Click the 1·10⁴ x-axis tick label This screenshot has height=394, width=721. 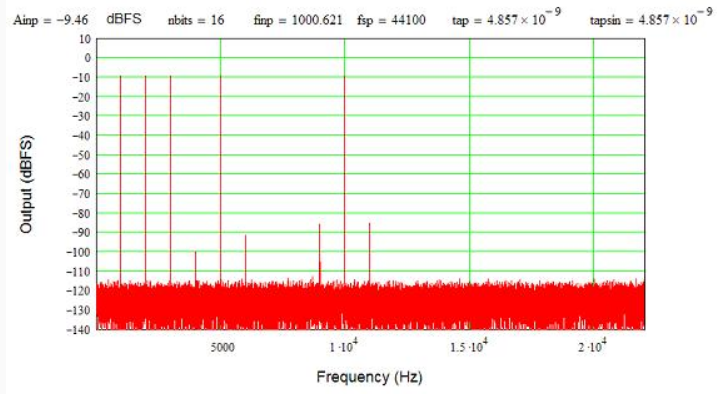(x=343, y=346)
